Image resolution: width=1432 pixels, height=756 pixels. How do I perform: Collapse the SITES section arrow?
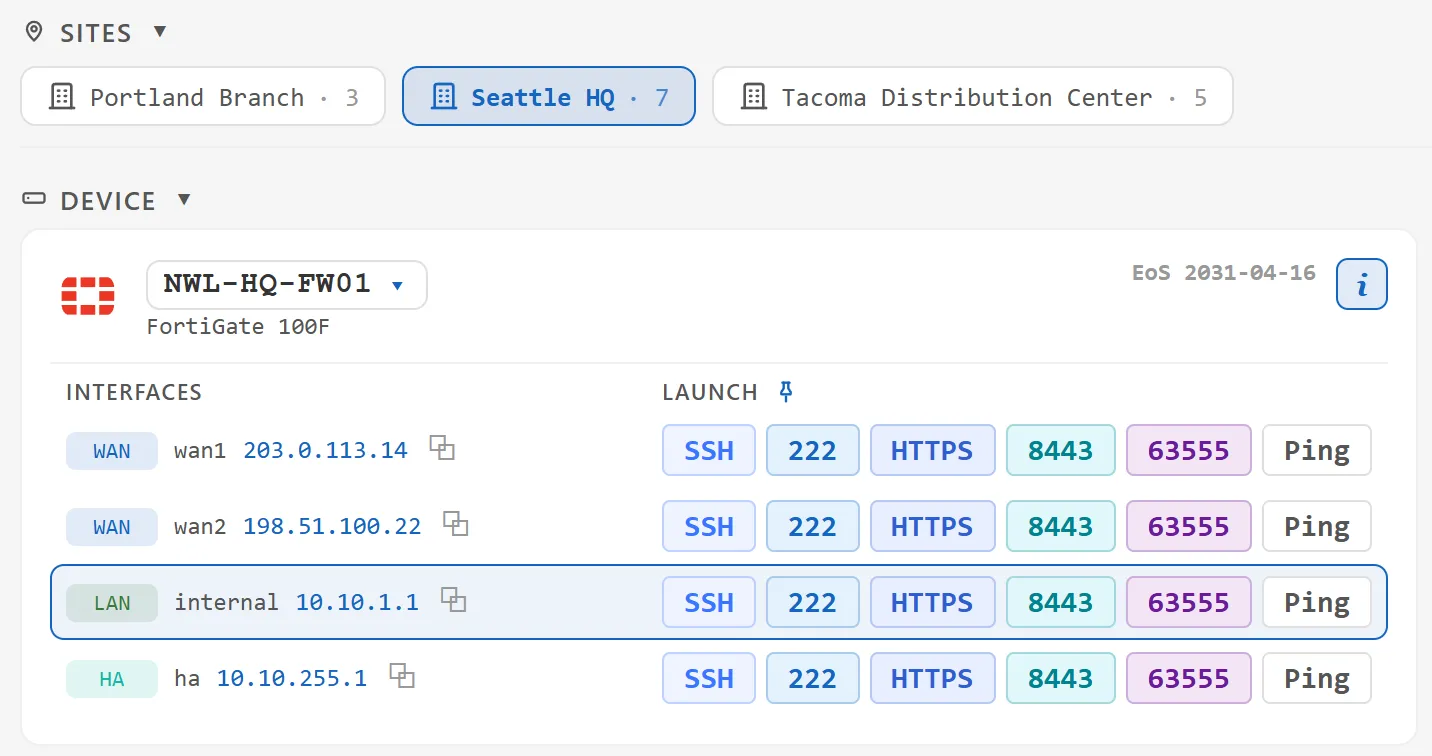pos(160,32)
